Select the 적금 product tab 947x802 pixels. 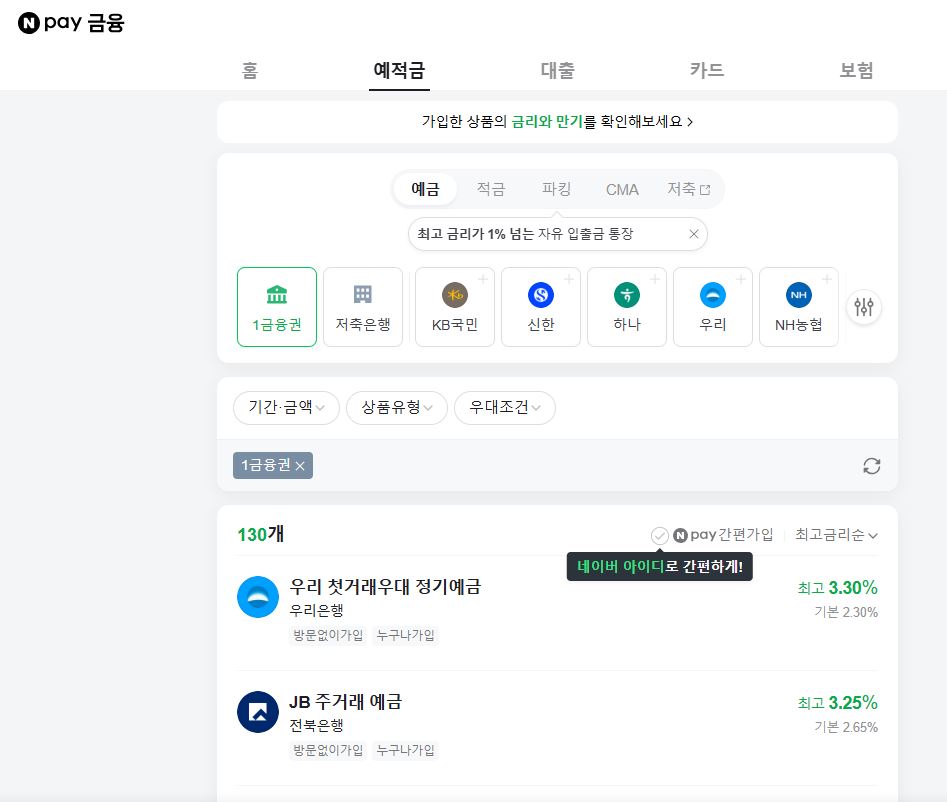tap(490, 189)
